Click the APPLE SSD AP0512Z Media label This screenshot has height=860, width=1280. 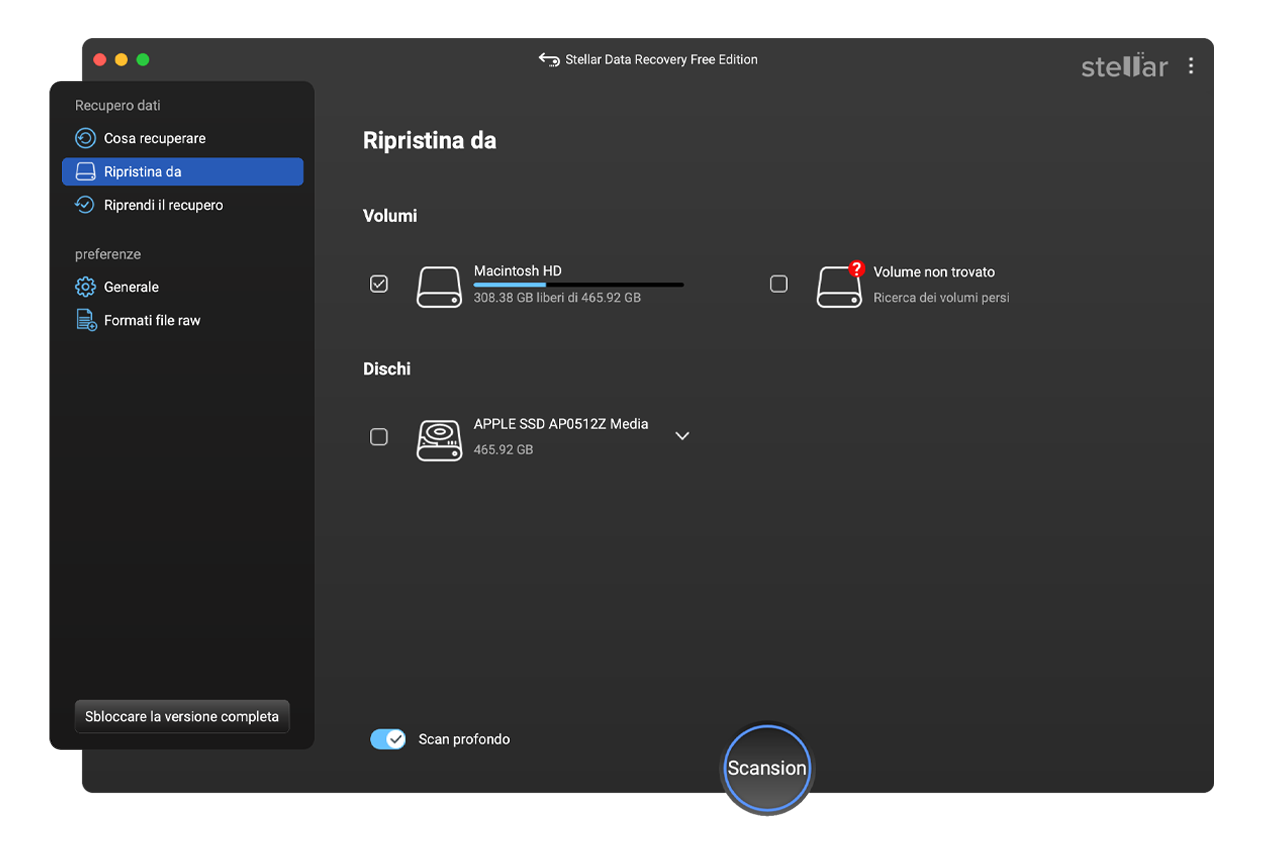[561, 424]
